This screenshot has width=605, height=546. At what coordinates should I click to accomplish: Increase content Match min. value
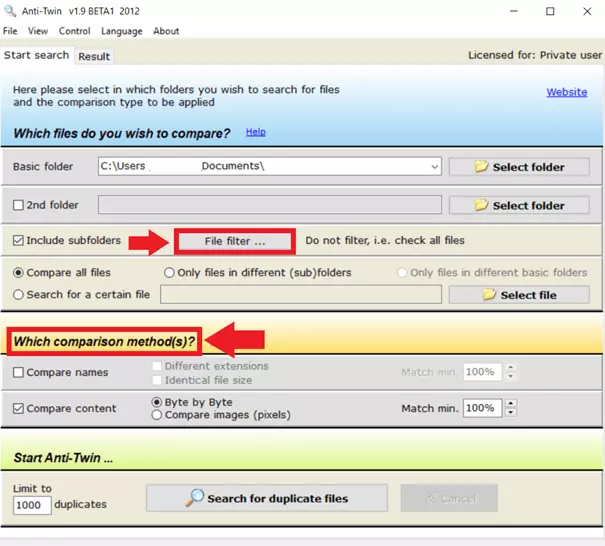coord(511,404)
